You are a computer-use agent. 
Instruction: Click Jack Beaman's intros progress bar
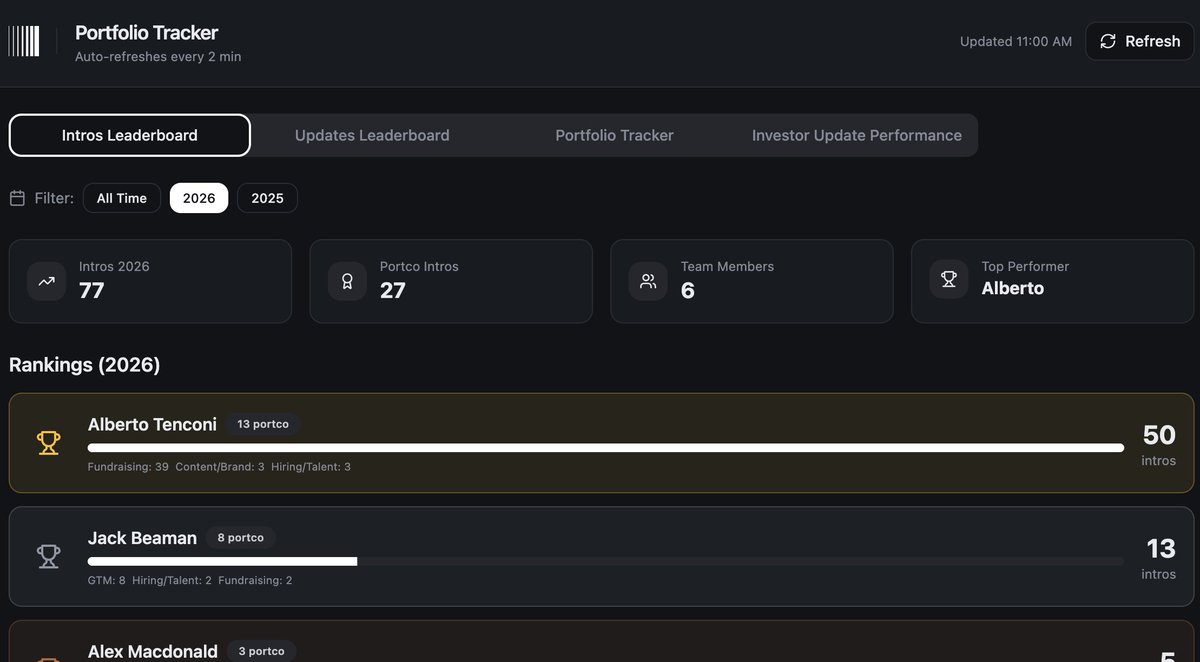click(x=606, y=562)
